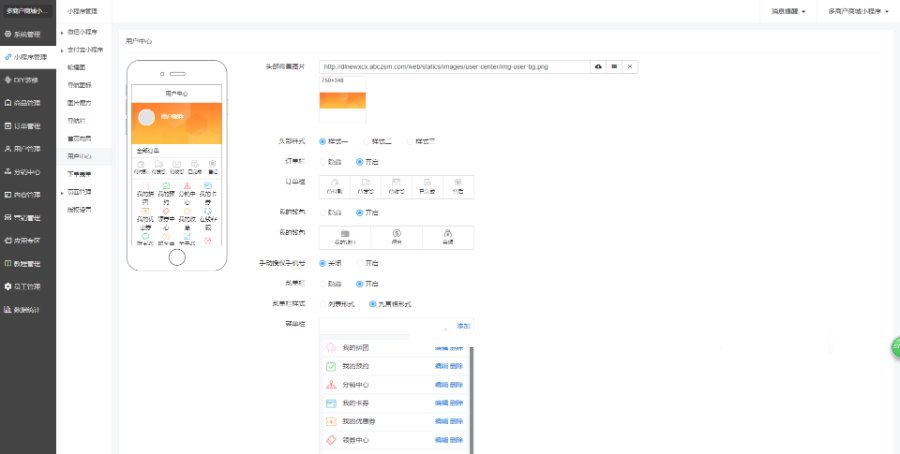Clear the header background image with X

tap(630, 66)
